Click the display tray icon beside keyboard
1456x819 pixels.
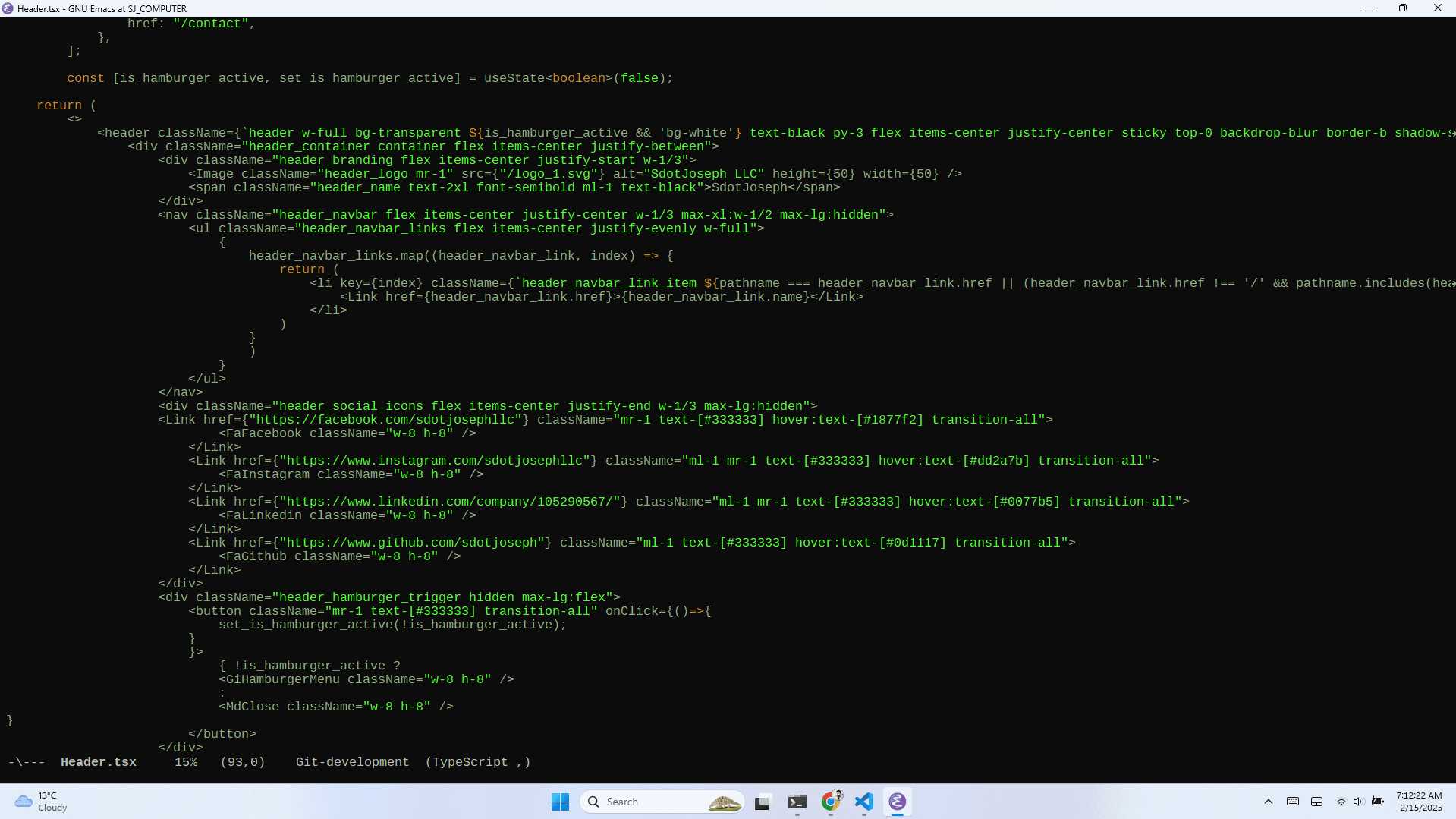(x=1317, y=802)
